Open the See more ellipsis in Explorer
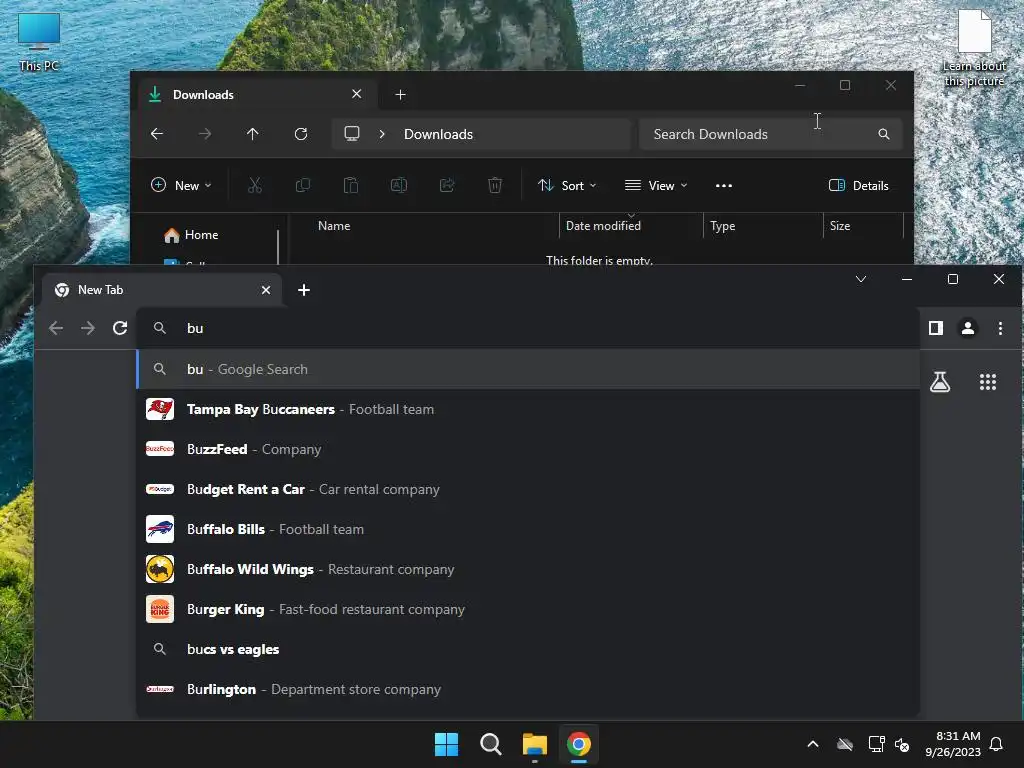 point(724,185)
